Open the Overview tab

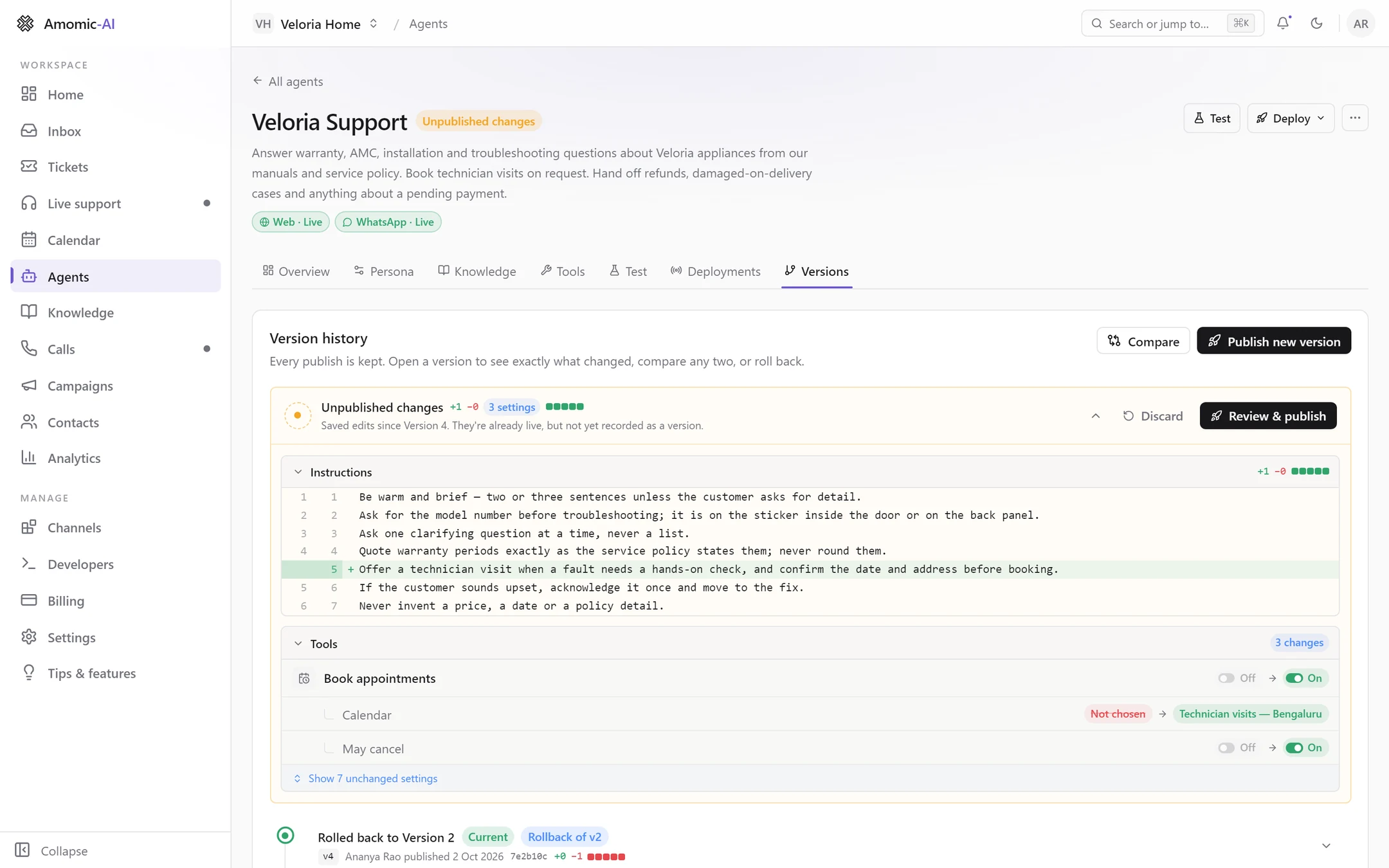coord(296,271)
